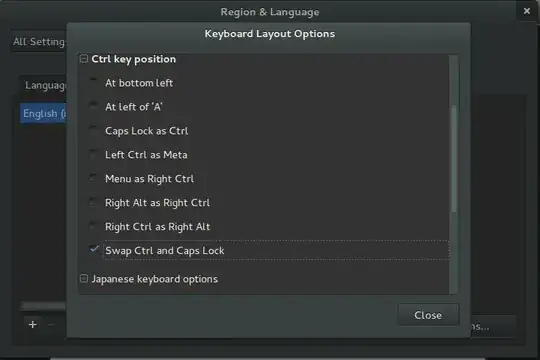Viewport: 540px width, 360px height.
Task: Enable Right Ctrl as Right Alt
Action: point(93,226)
